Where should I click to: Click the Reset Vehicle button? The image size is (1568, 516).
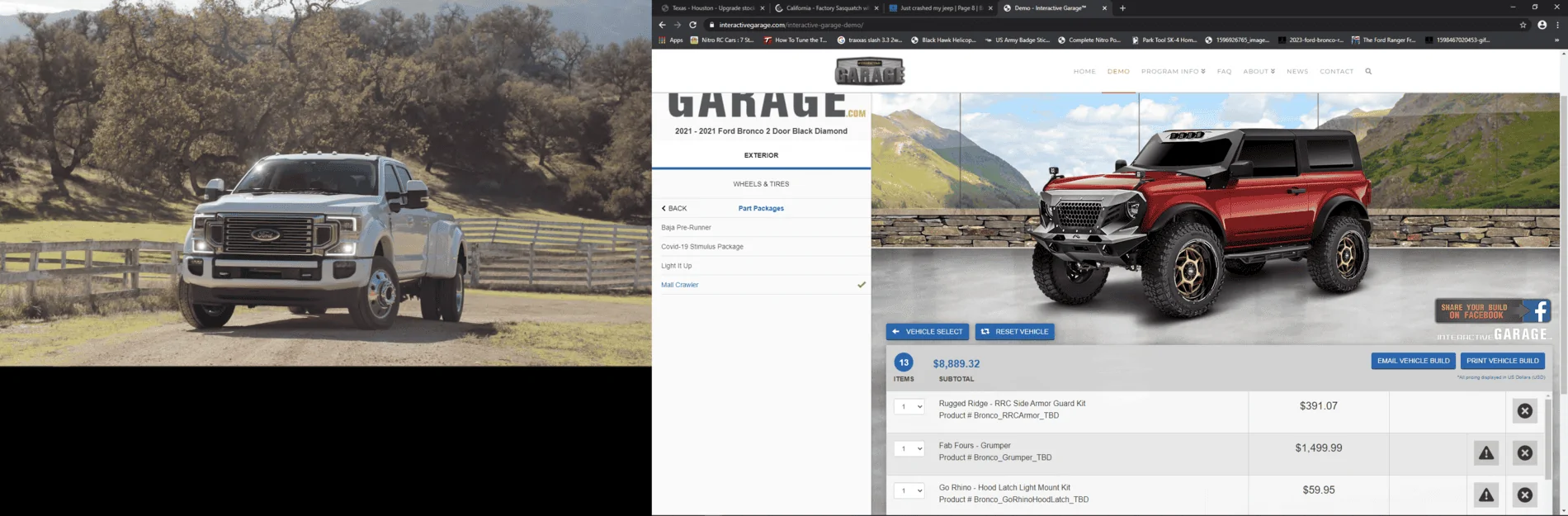1014,332
